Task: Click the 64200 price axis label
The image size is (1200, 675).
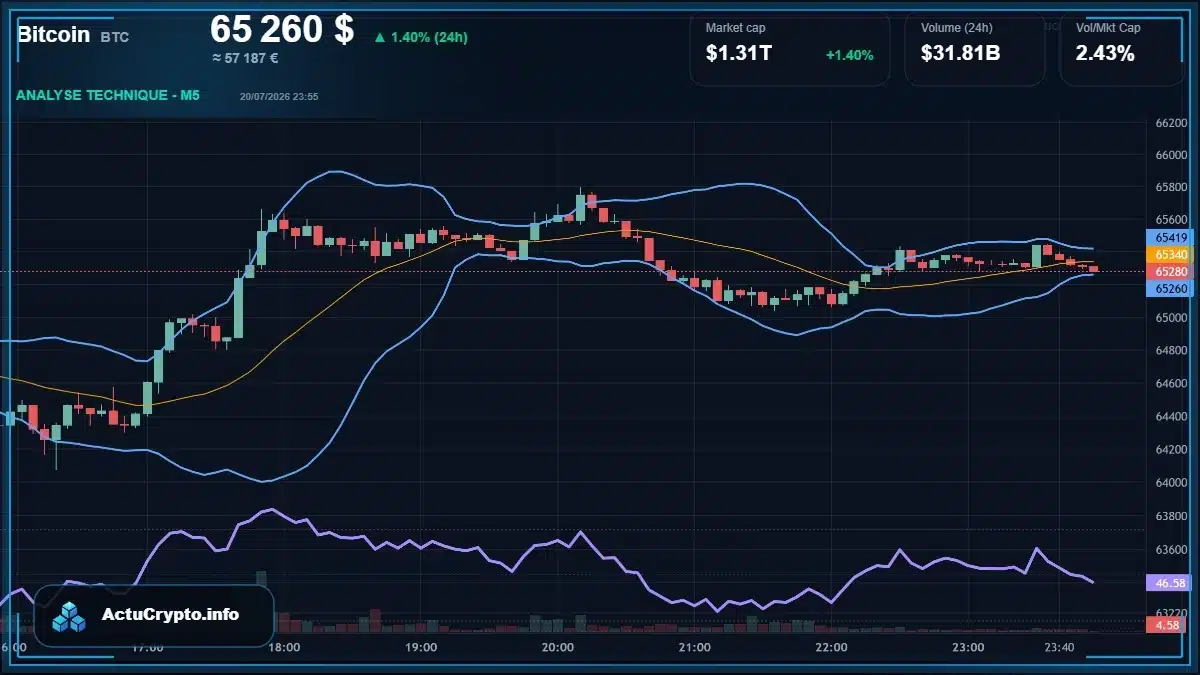Action: tap(1170, 449)
